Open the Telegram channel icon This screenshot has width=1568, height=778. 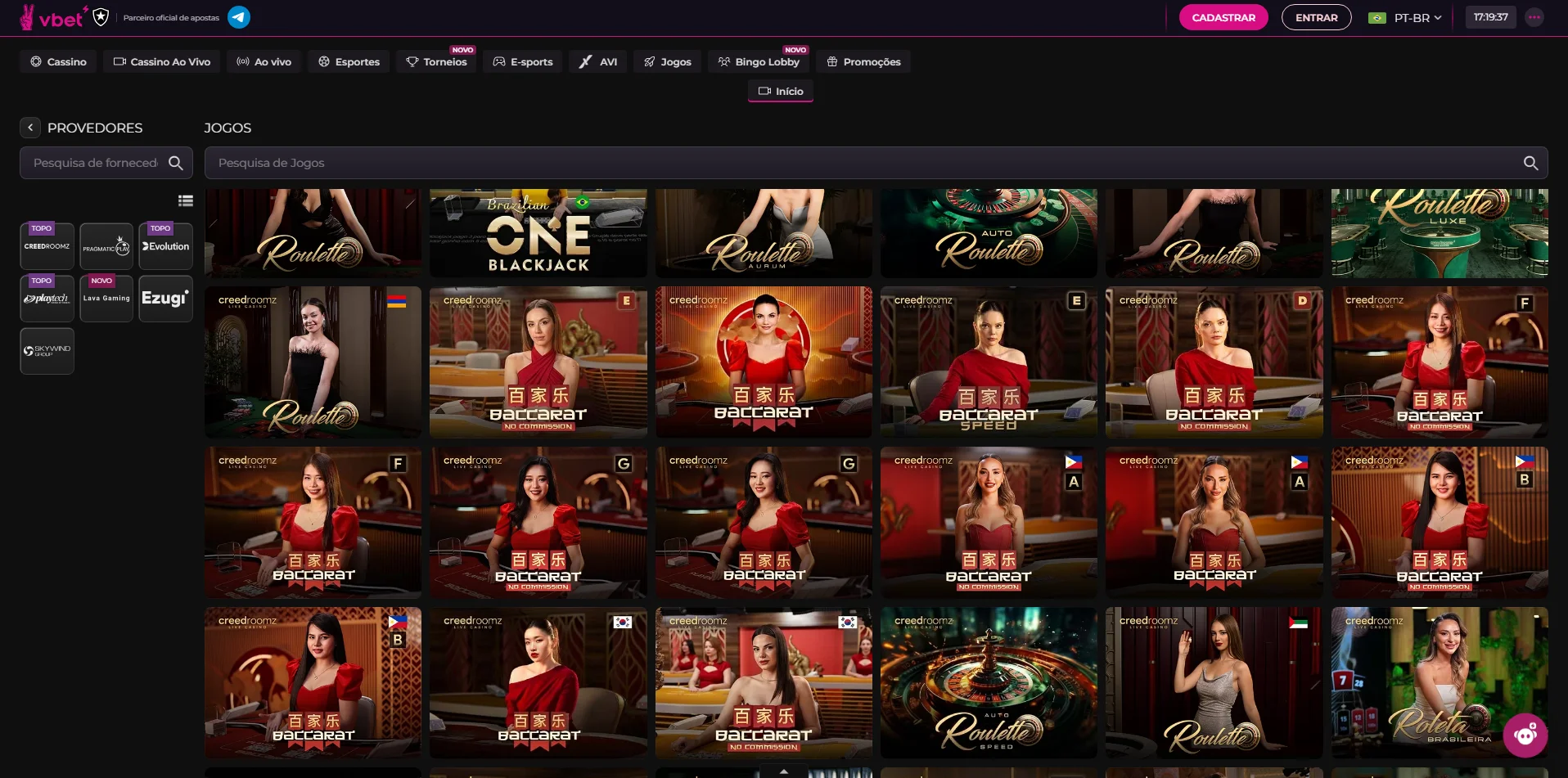tap(239, 17)
